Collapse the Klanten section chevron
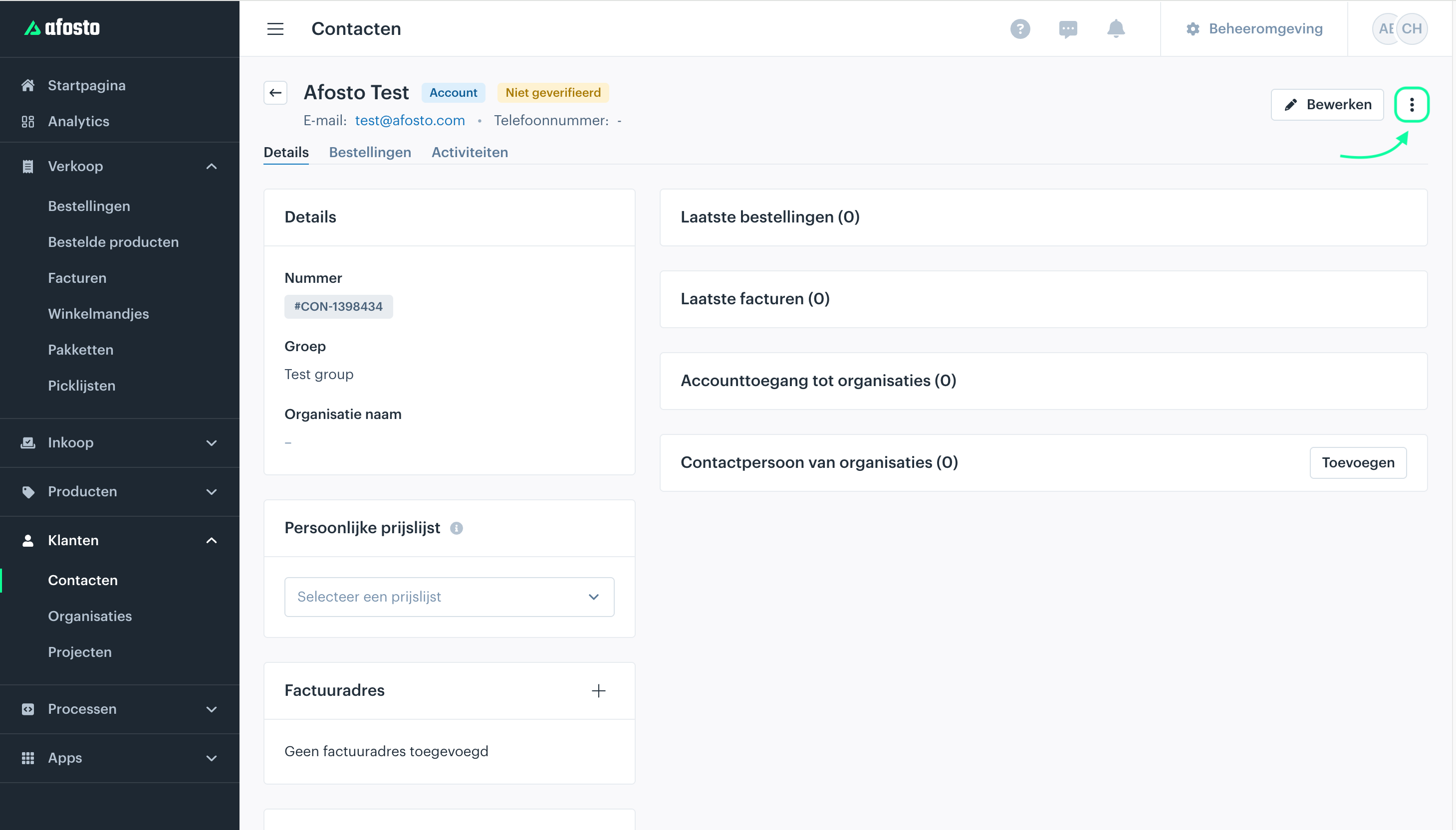The width and height of the screenshot is (1456, 830). pyautogui.click(x=212, y=540)
